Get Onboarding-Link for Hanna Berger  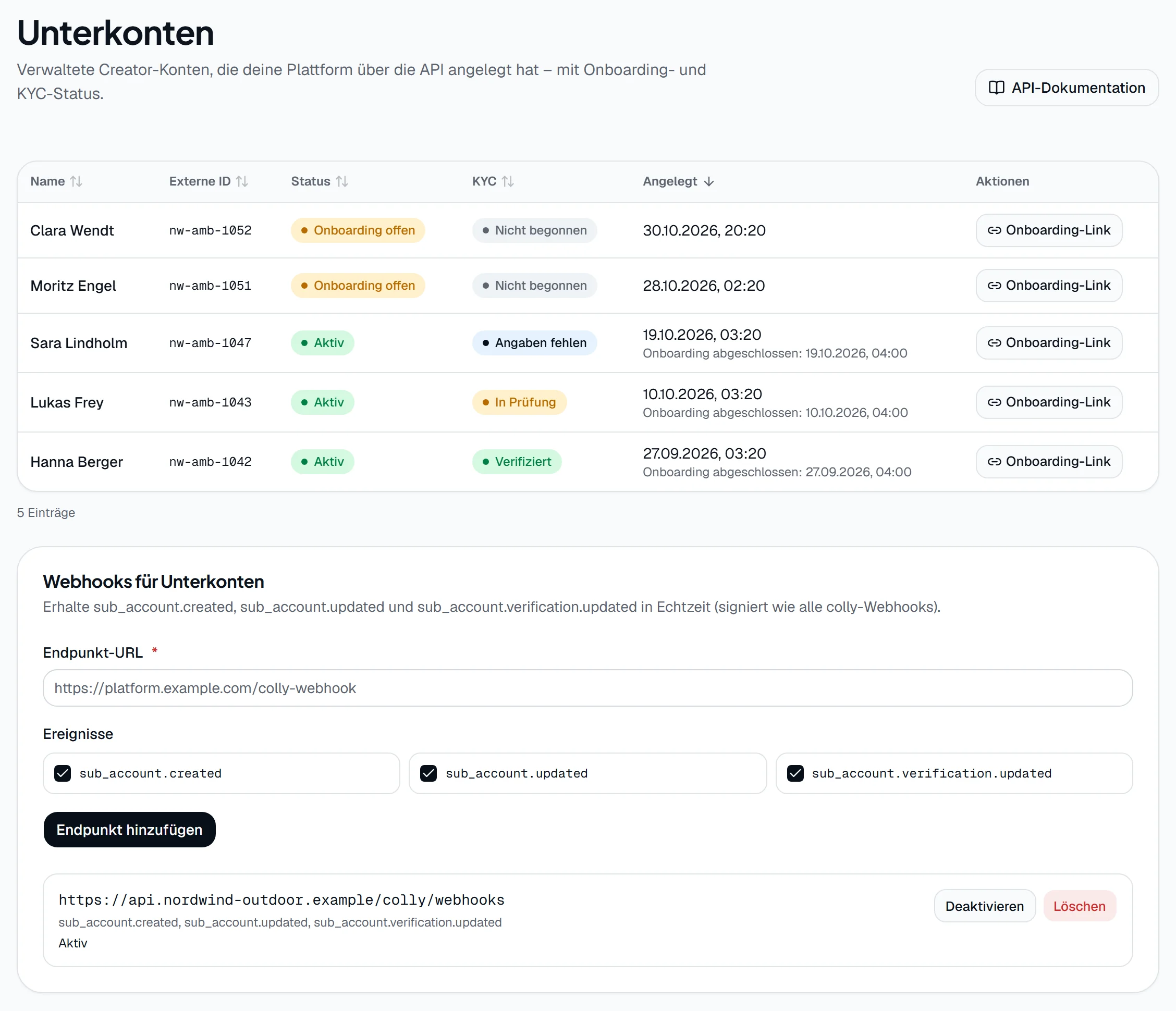1049,462
